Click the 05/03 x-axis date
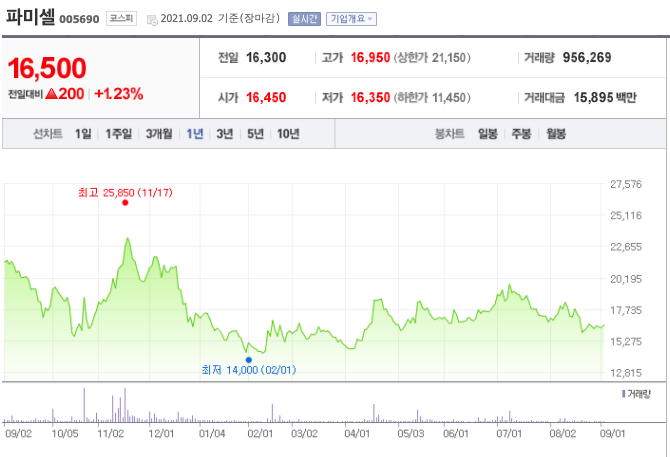 point(411,434)
